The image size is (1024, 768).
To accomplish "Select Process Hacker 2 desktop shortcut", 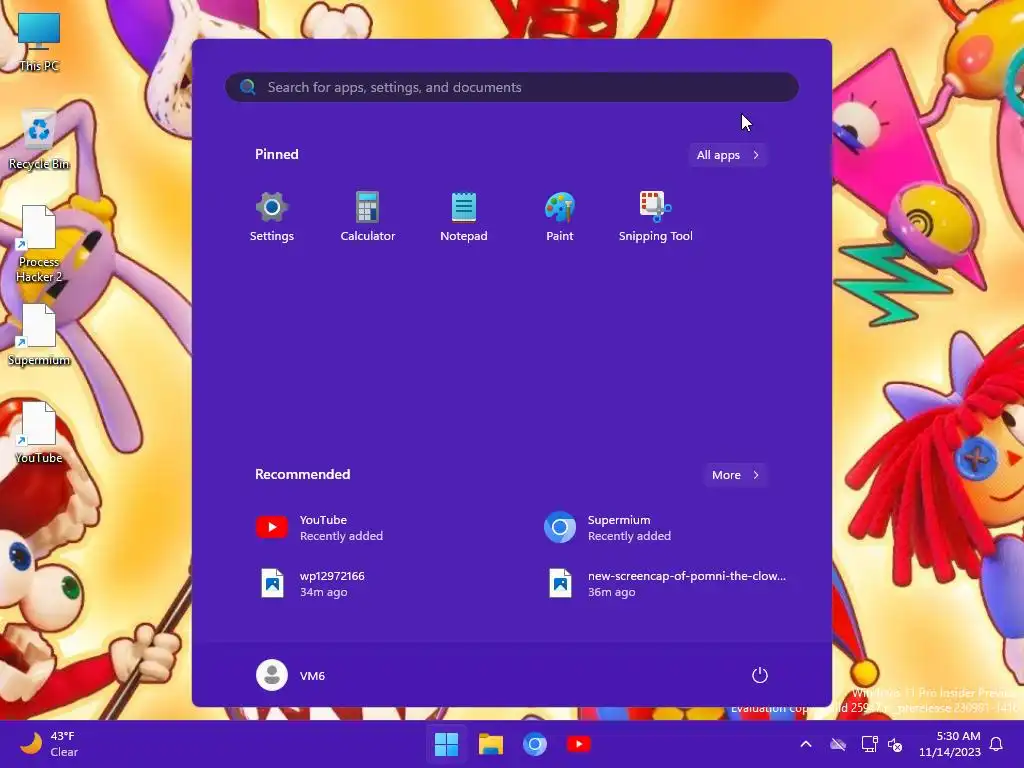I will tap(39, 244).
